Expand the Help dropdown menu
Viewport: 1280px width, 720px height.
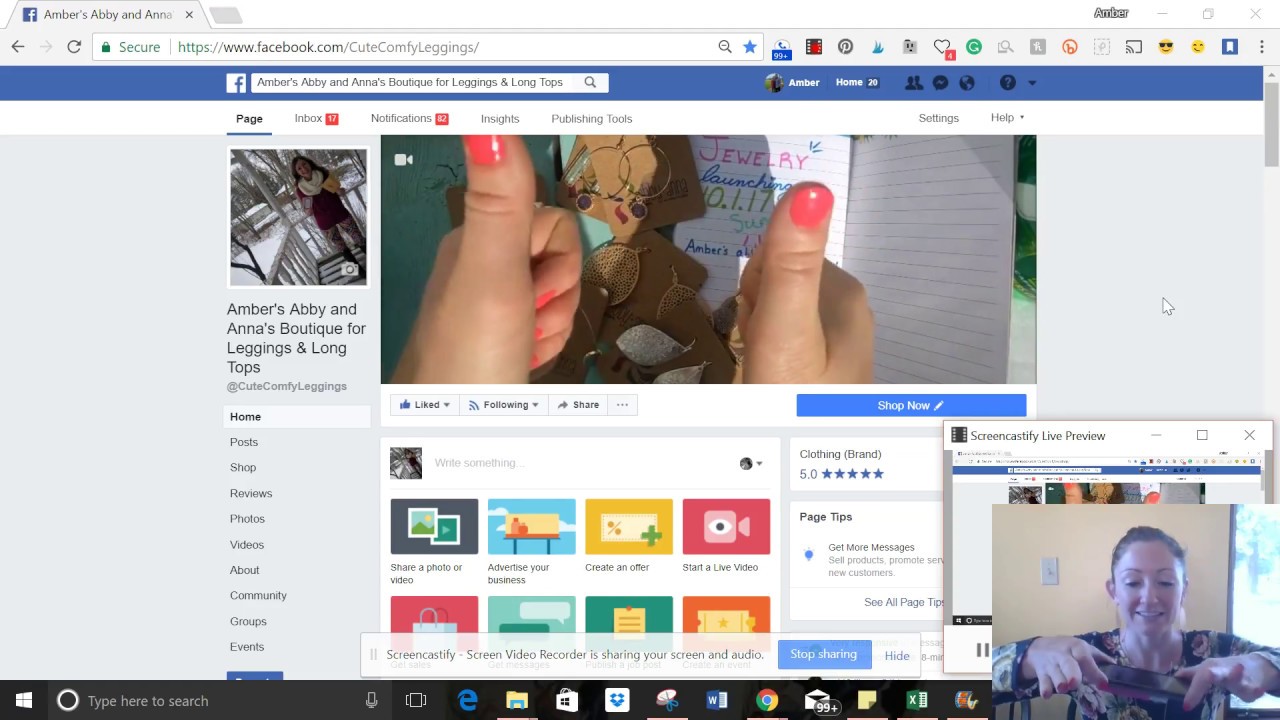tap(1007, 118)
